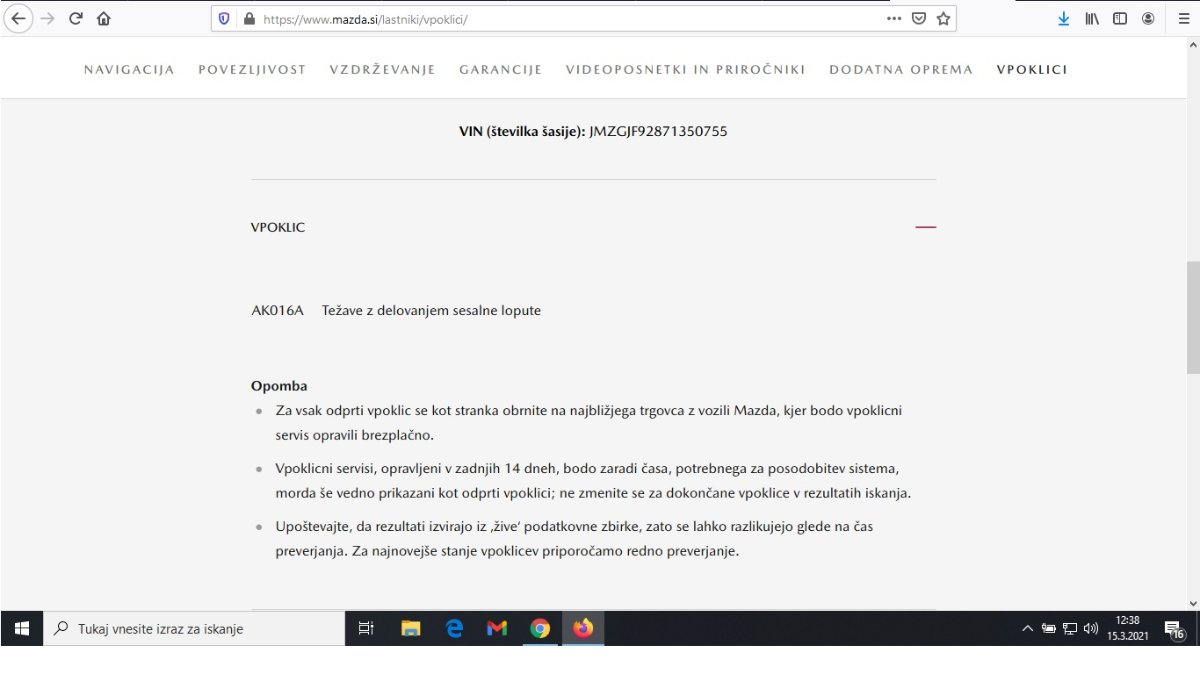Image resolution: width=1200 pixels, height=674 pixels.
Task: Open File Explorer from the taskbar
Action: (410, 629)
